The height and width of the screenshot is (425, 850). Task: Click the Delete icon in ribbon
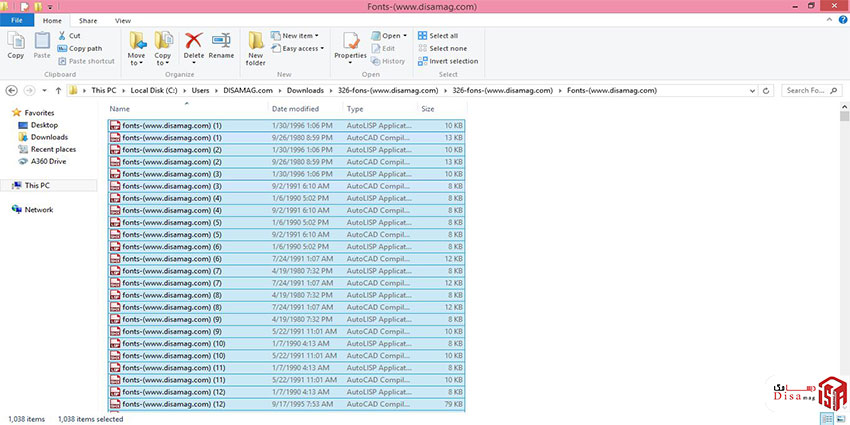point(194,45)
